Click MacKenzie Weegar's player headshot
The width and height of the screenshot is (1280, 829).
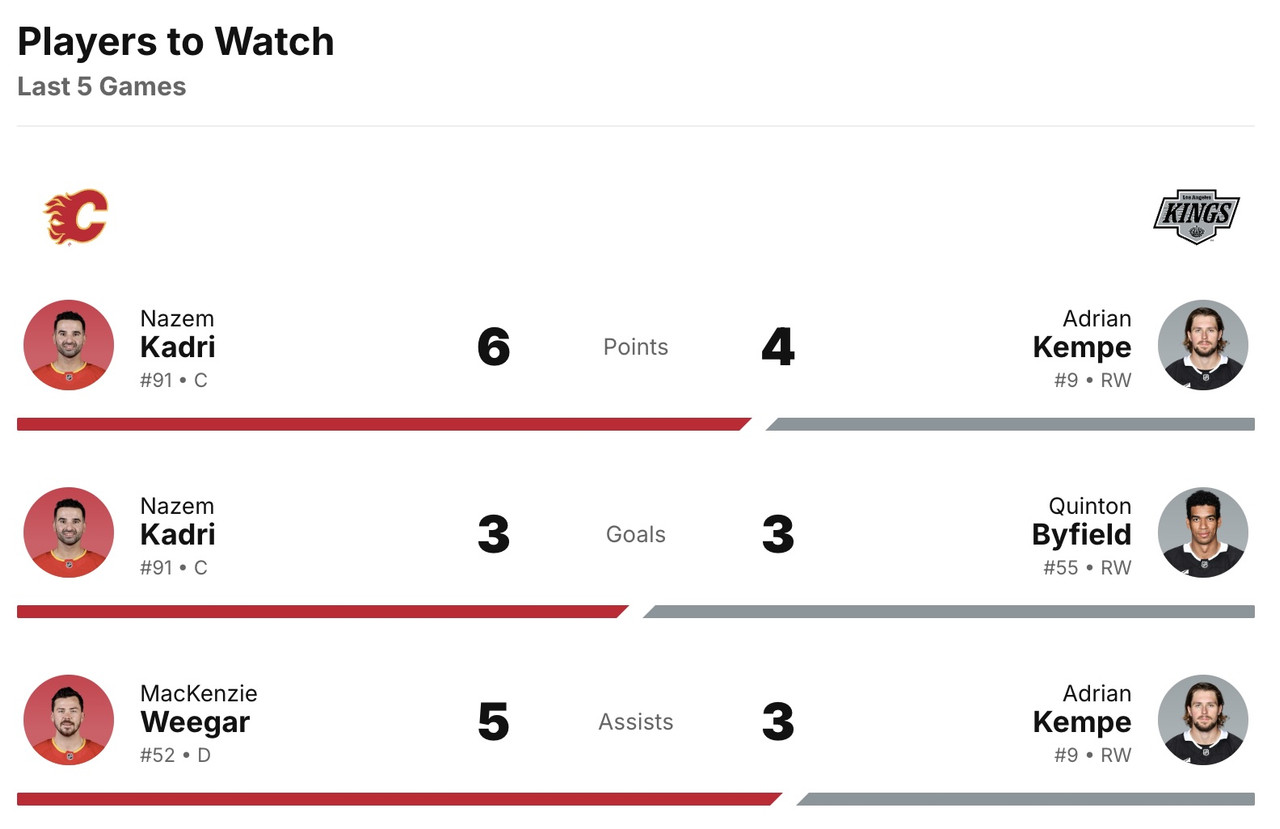tap(68, 720)
